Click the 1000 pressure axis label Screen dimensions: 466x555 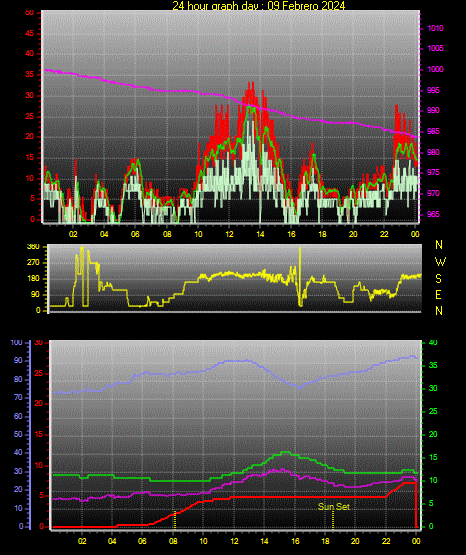pyautogui.click(x=435, y=69)
